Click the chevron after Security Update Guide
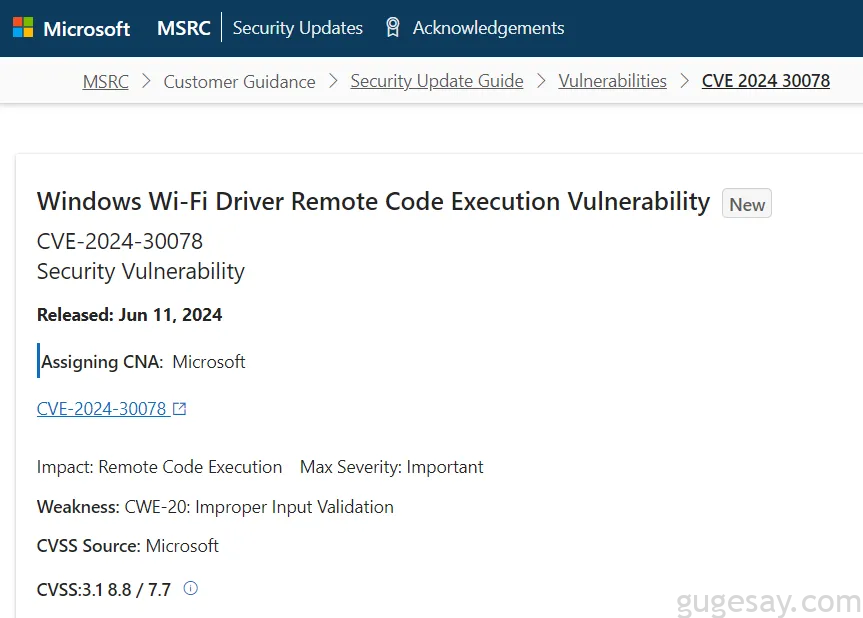The width and height of the screenshot is (863, 618). click(541, 81)
